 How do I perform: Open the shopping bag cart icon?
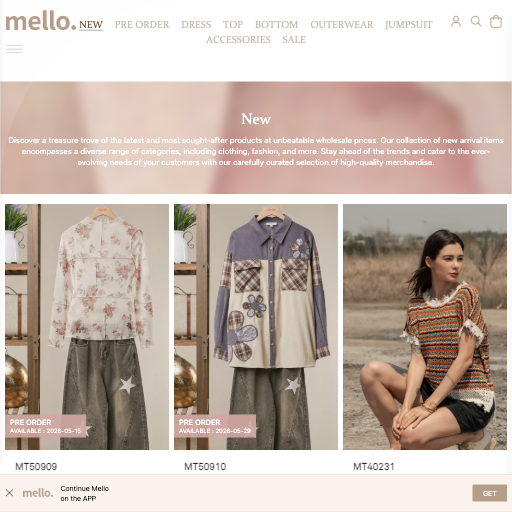(x=496, y=22)
